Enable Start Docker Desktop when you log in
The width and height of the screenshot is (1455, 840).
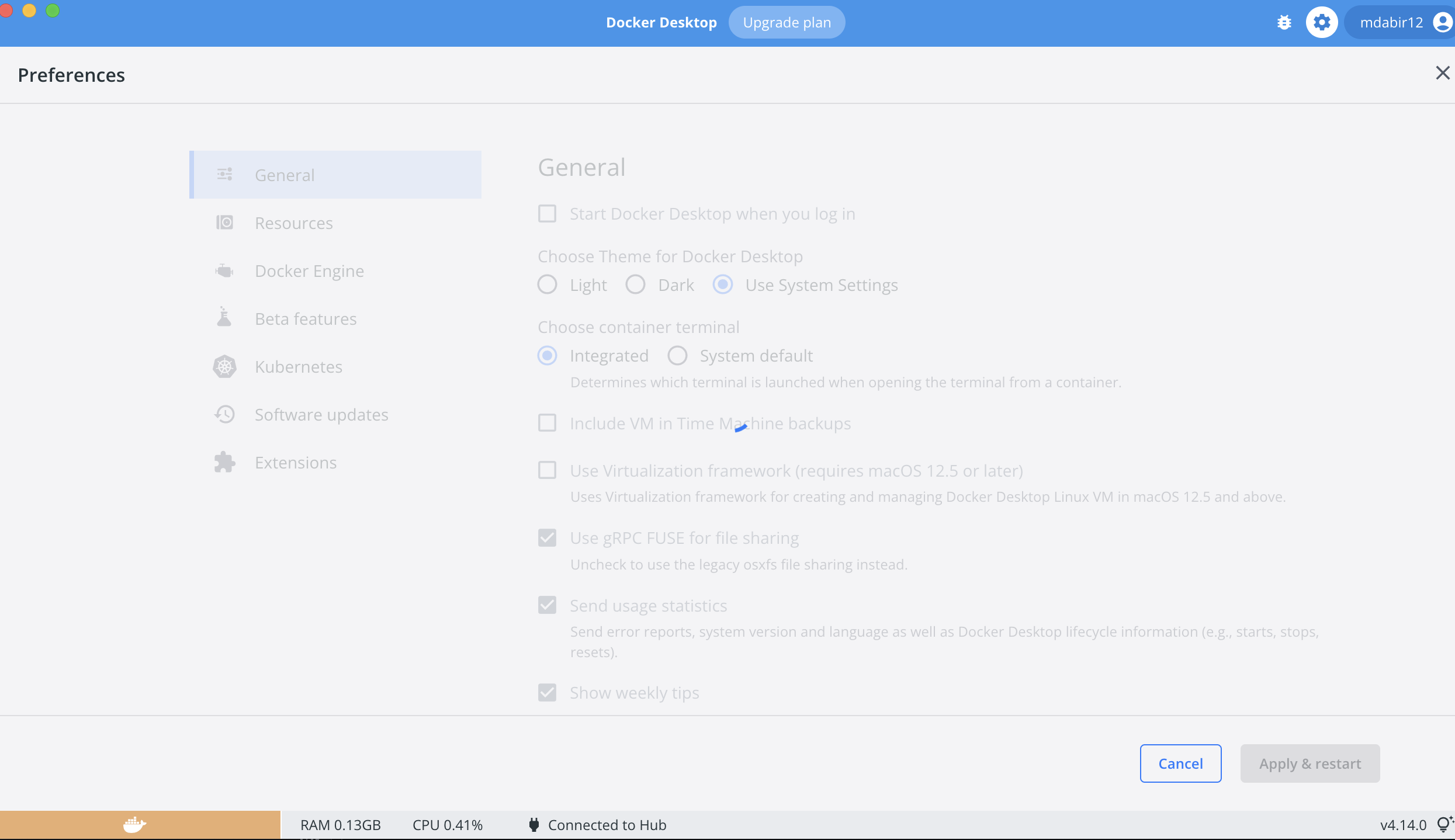pos(547,213)
